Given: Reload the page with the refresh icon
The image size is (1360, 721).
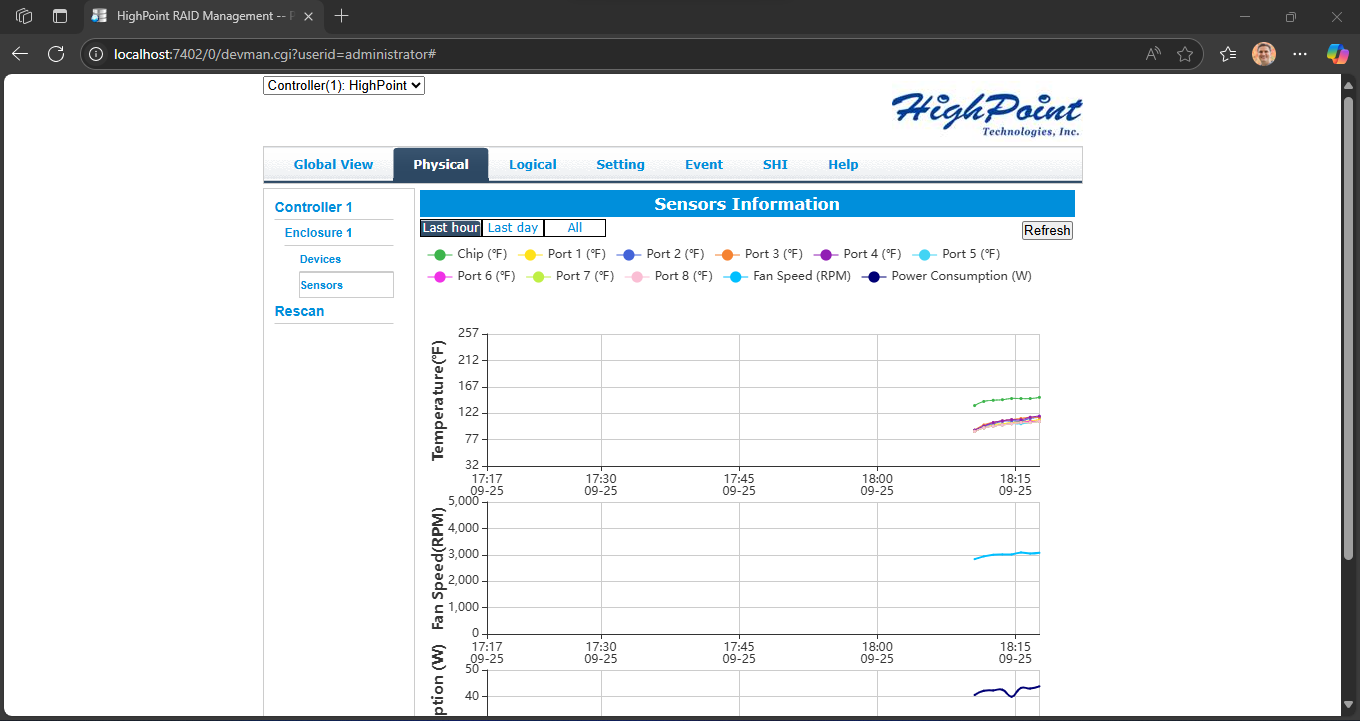Looking at the screenshot, I should [x=58, y=53].
